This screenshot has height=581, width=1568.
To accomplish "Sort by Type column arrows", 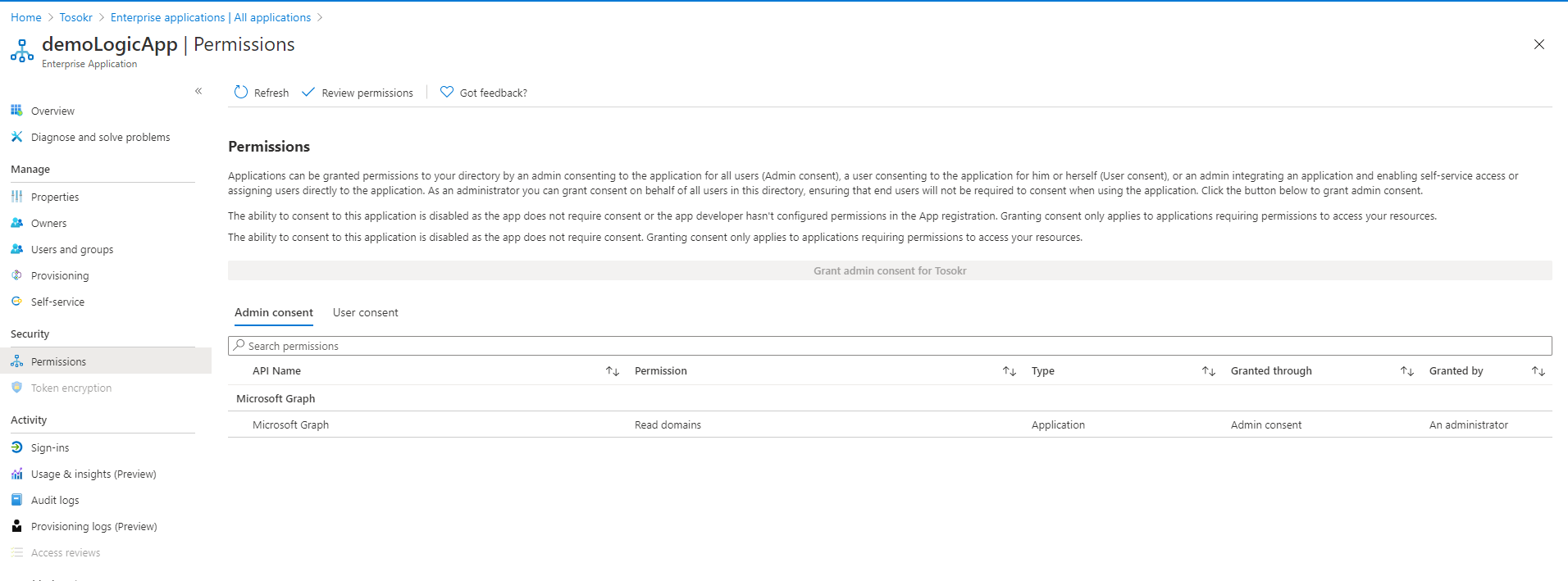I will coord(1209,371).
